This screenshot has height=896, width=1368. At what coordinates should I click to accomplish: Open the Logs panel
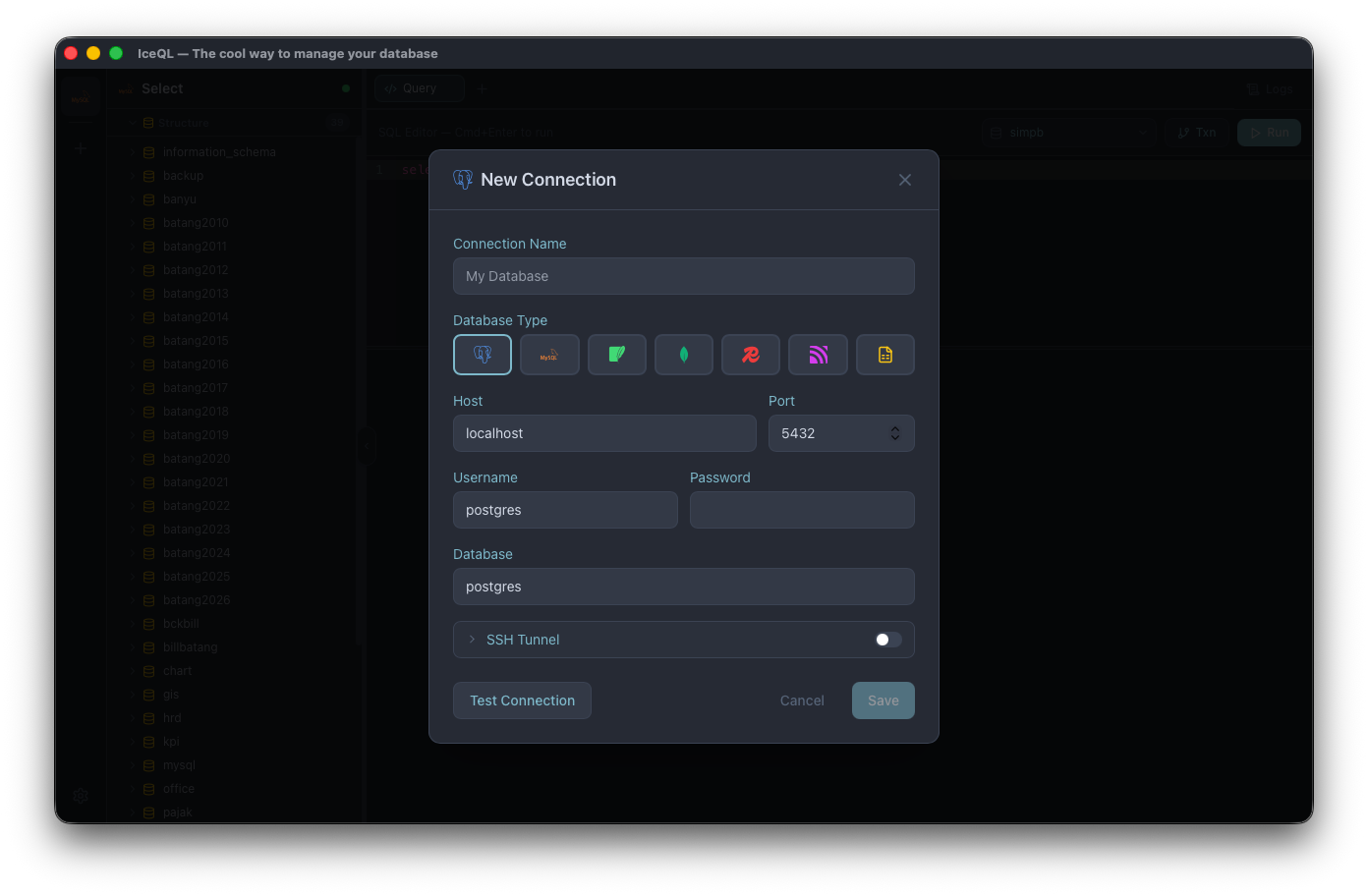[x=1270, y=88]
